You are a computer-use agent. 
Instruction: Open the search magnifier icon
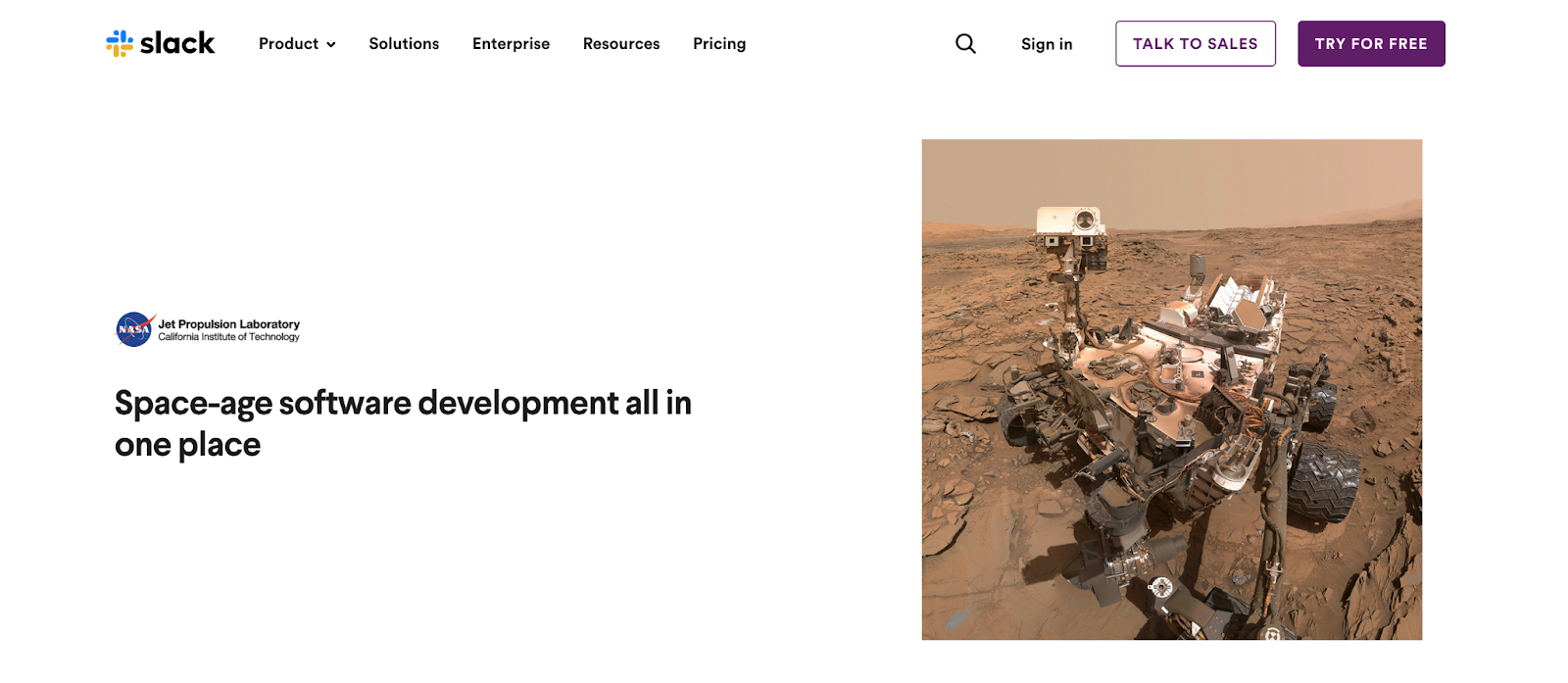point(965,44)
